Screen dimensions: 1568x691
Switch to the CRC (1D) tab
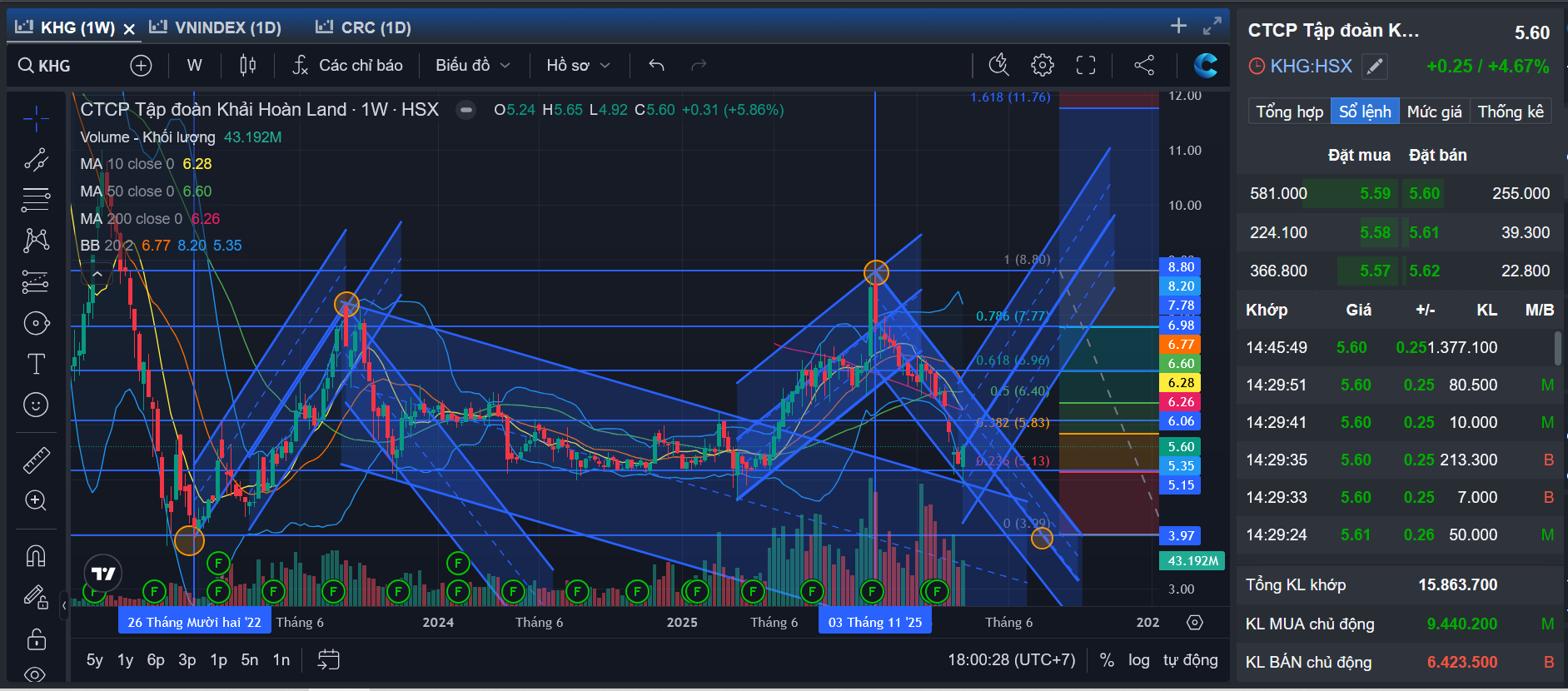point(364,27)
